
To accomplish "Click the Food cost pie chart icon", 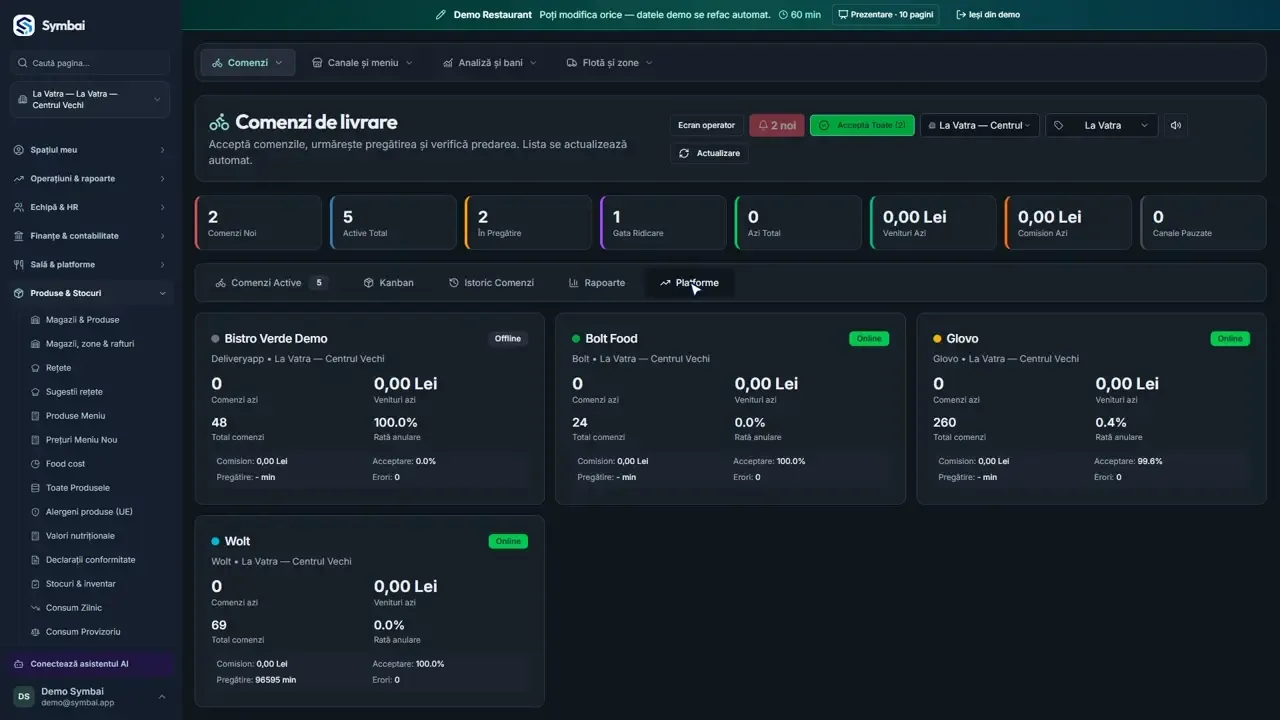I will 36,464.
